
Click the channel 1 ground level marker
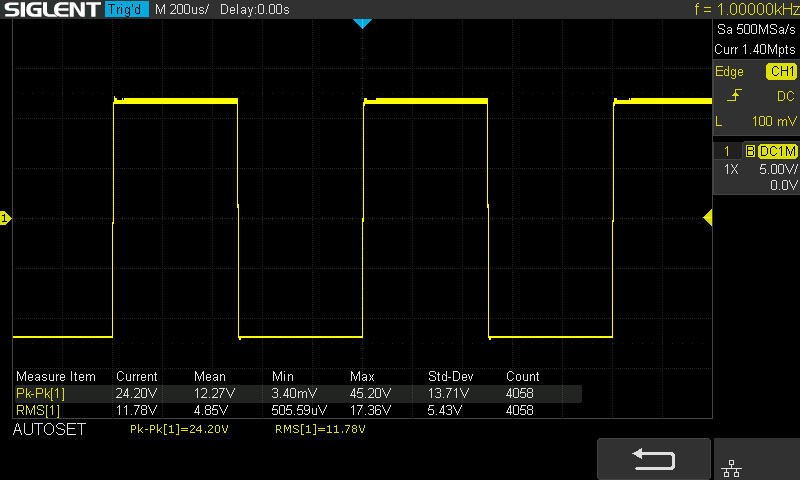click(5, 218)
